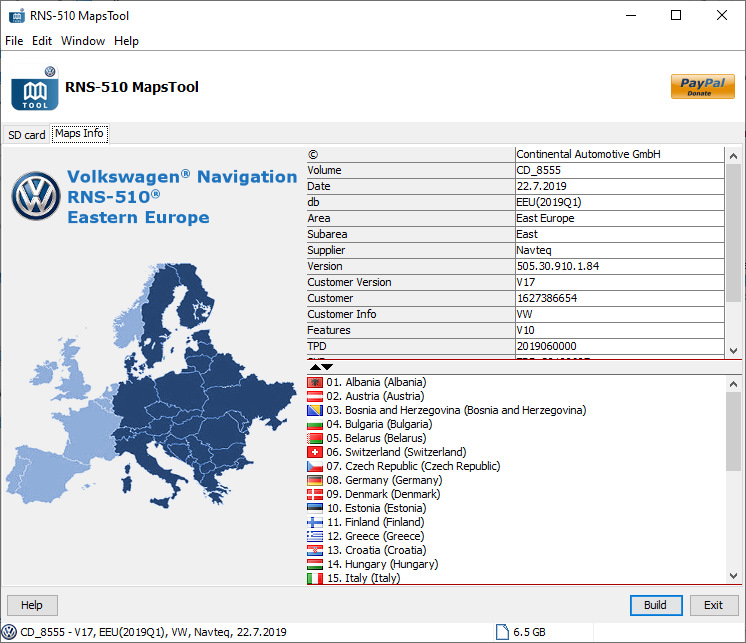Open the Help menu
The width and height of the screenshot is (746, 643).
point(126,41)
